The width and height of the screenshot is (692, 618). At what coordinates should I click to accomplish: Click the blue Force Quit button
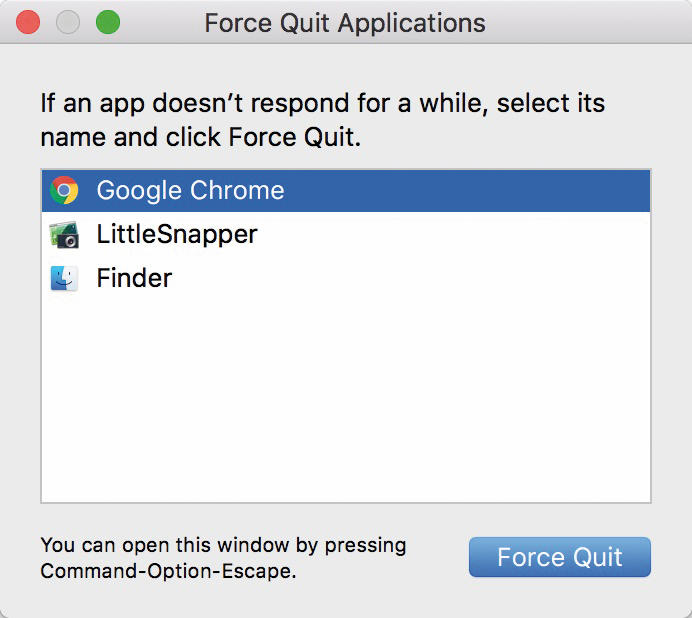[560, 557]
